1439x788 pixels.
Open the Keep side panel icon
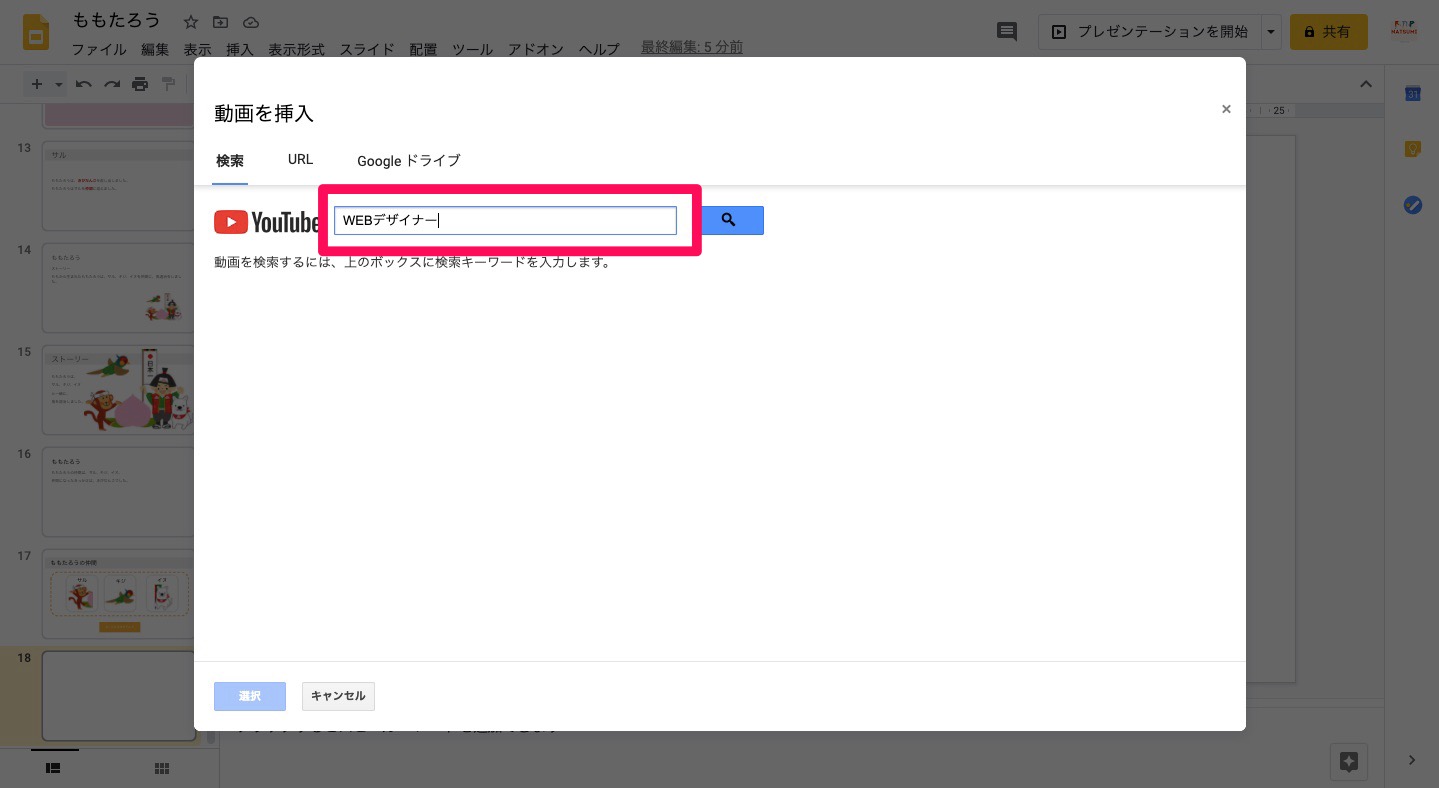point(1413,149)
